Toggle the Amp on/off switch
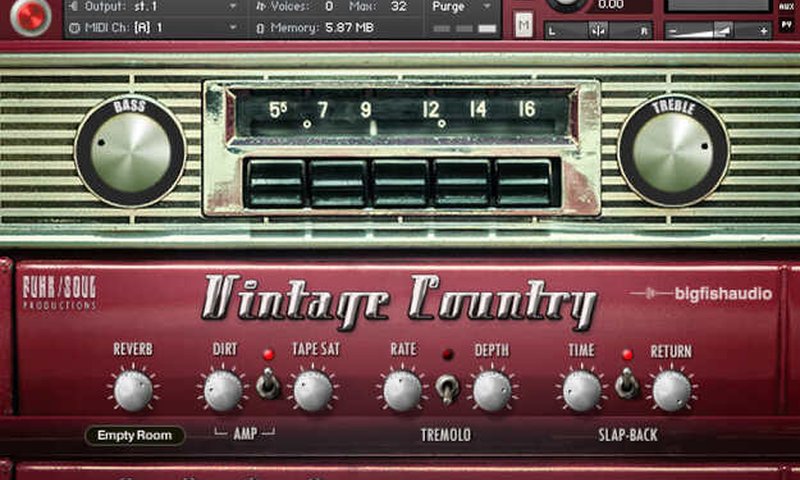Image resolution: width=800 pixels, height=480 pixels. point(268,384)
